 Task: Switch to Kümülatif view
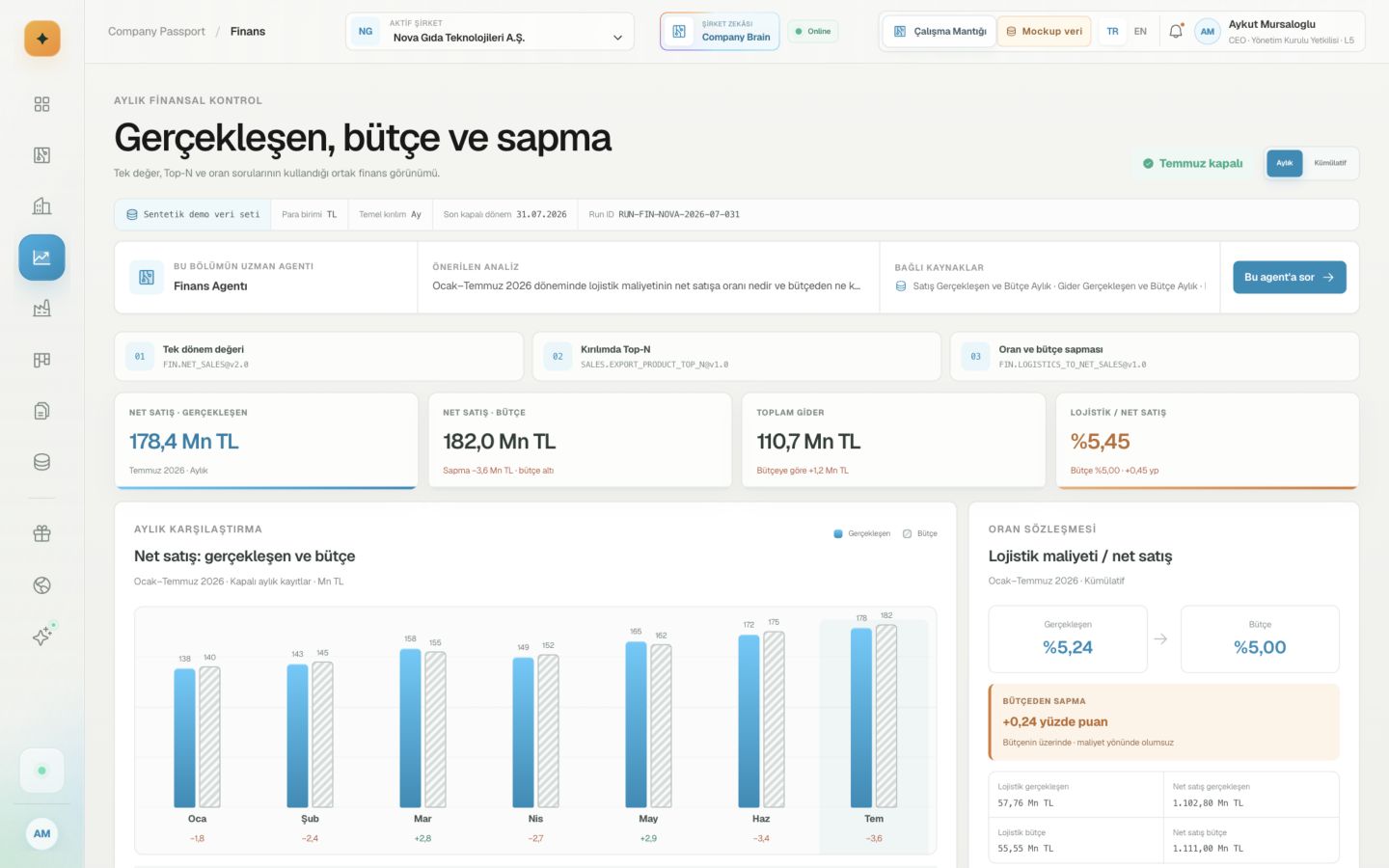tap(1330, 163)
